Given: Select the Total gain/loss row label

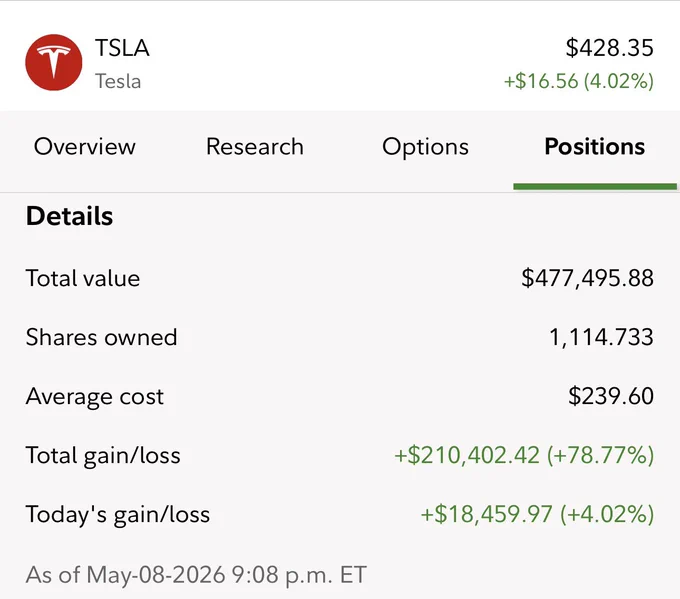Looking at the screenshot, I should tap(103, 455).
